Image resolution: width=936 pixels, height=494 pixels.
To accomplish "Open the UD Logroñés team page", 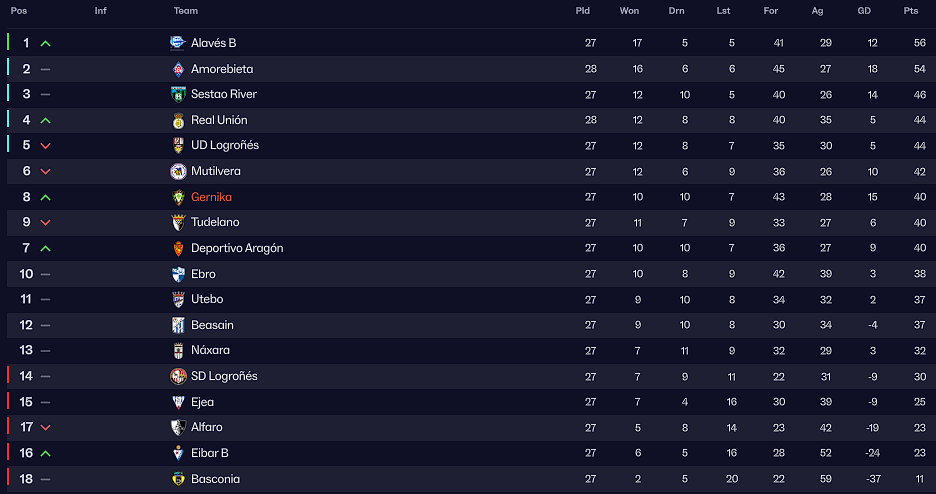I will (225, 146).
